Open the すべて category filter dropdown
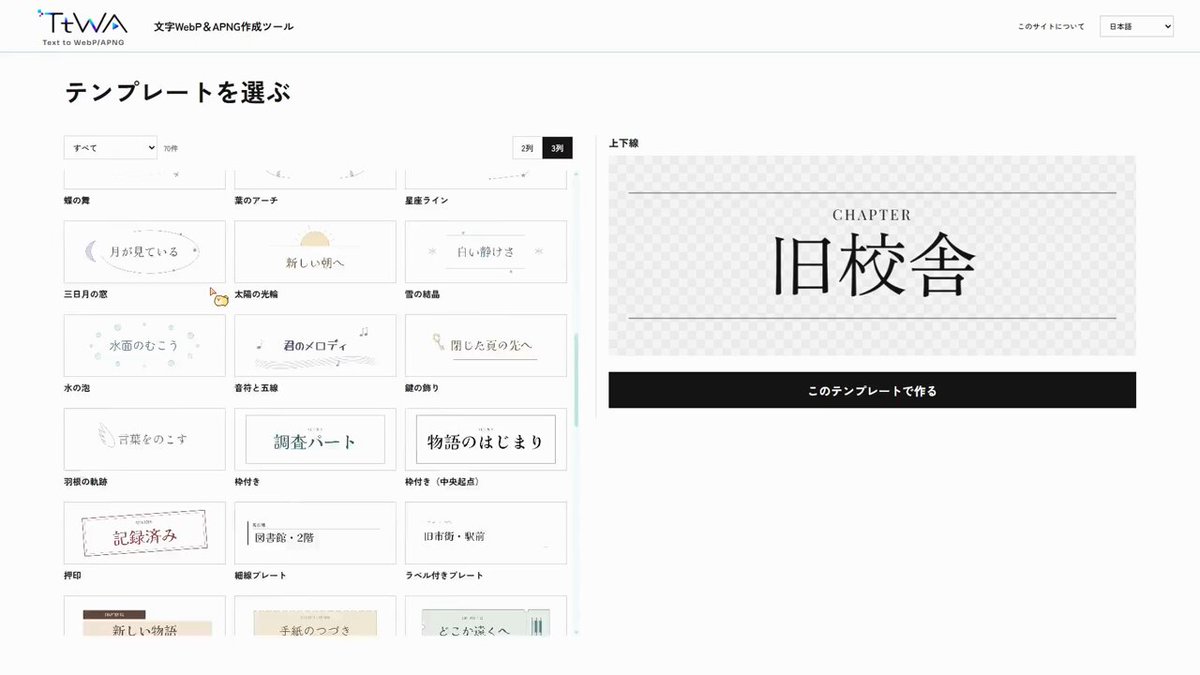The image size is (1200, 675). click(x=111, y=148)
